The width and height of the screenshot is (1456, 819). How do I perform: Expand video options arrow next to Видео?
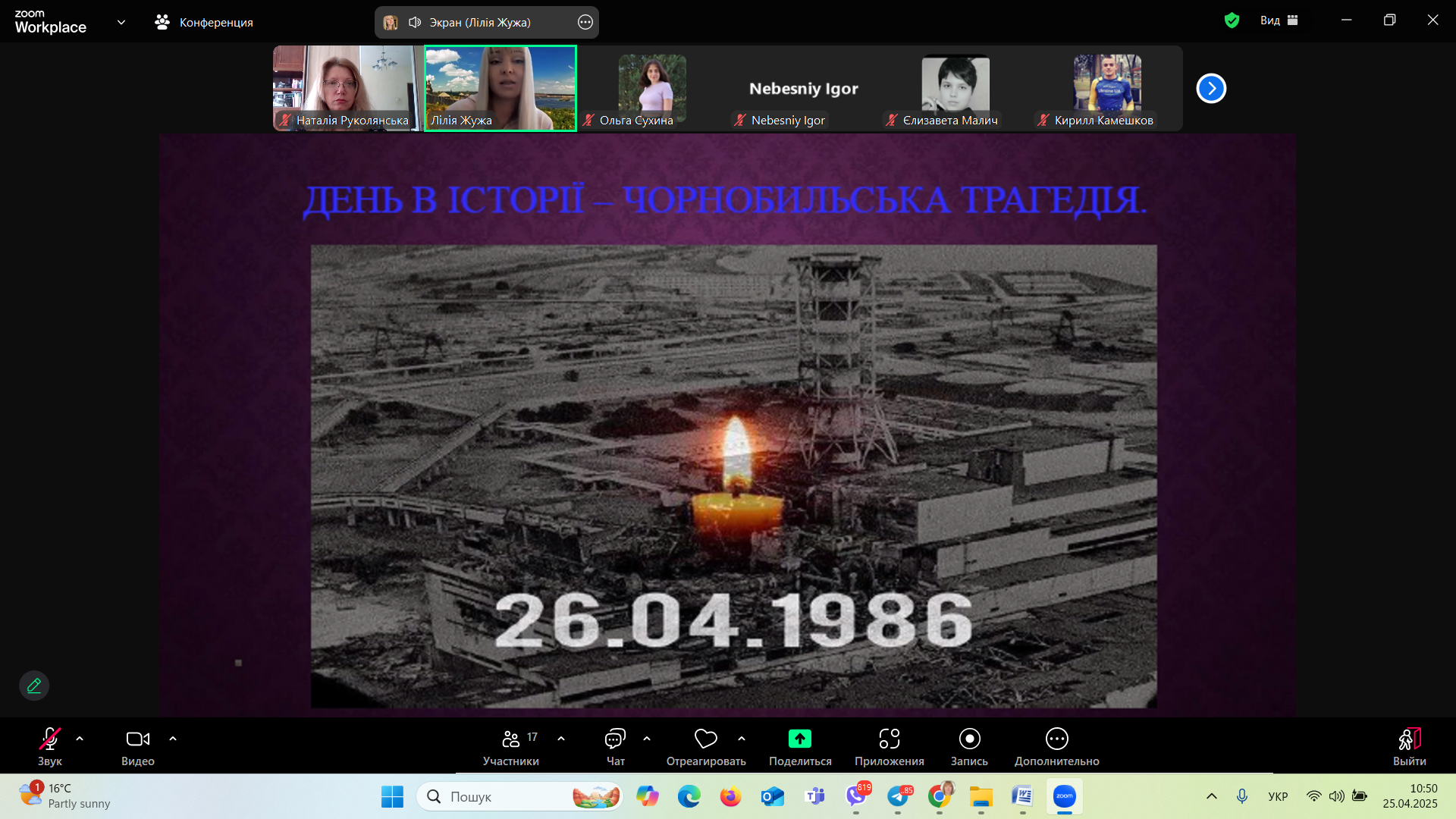(173, 739)
